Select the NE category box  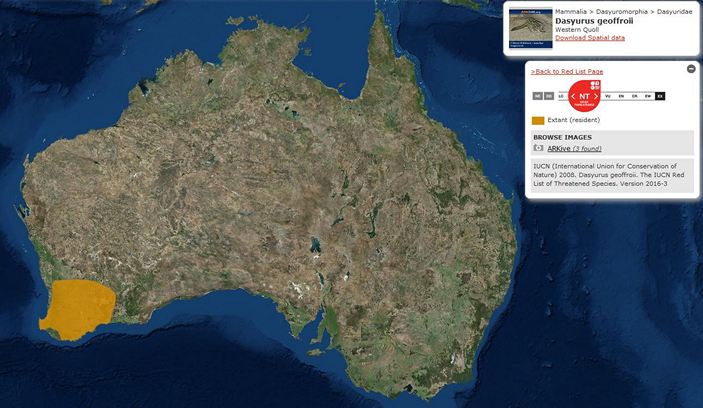point(537,96)
